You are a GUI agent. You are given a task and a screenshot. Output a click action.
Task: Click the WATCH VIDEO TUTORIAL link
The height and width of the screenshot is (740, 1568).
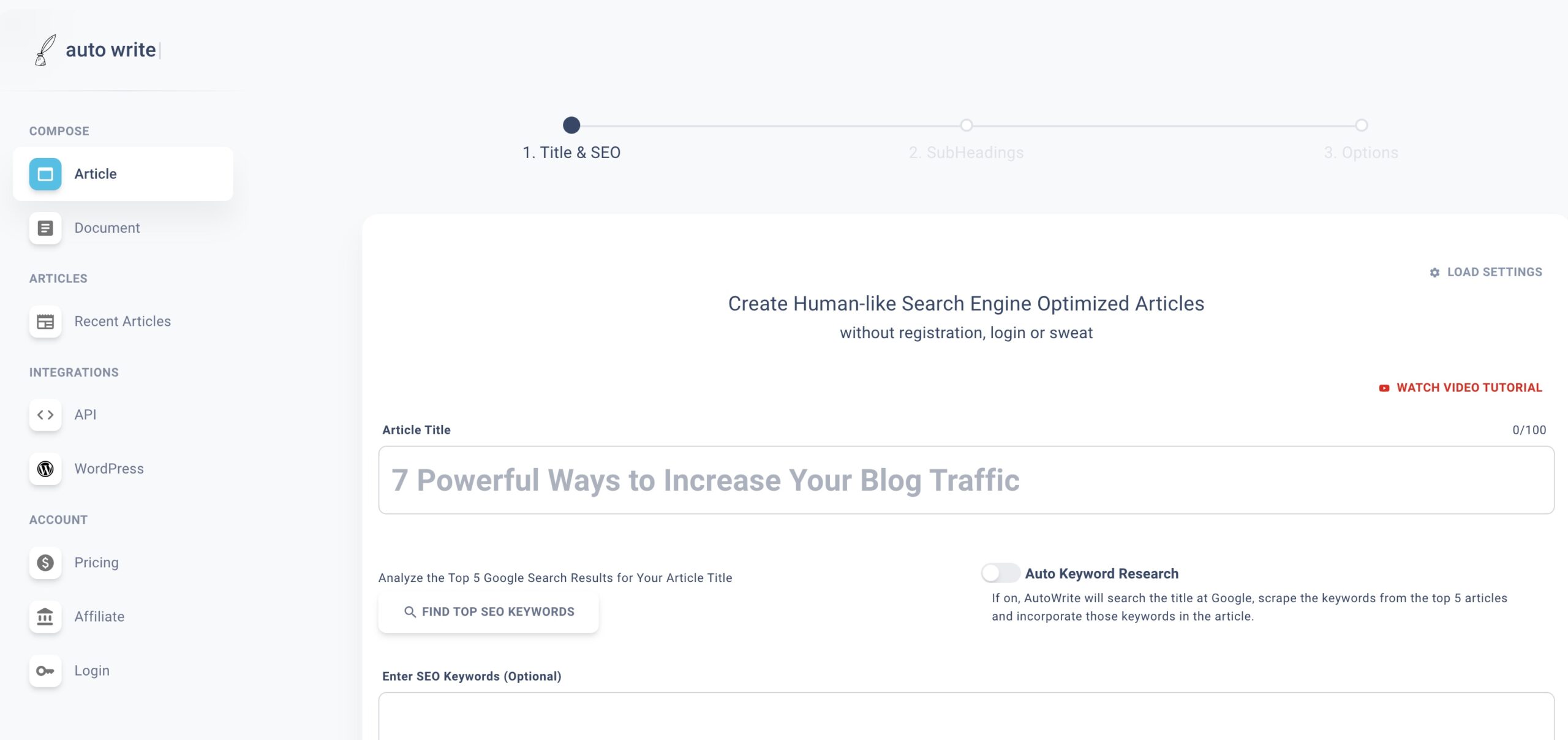tap(1461, 388)
